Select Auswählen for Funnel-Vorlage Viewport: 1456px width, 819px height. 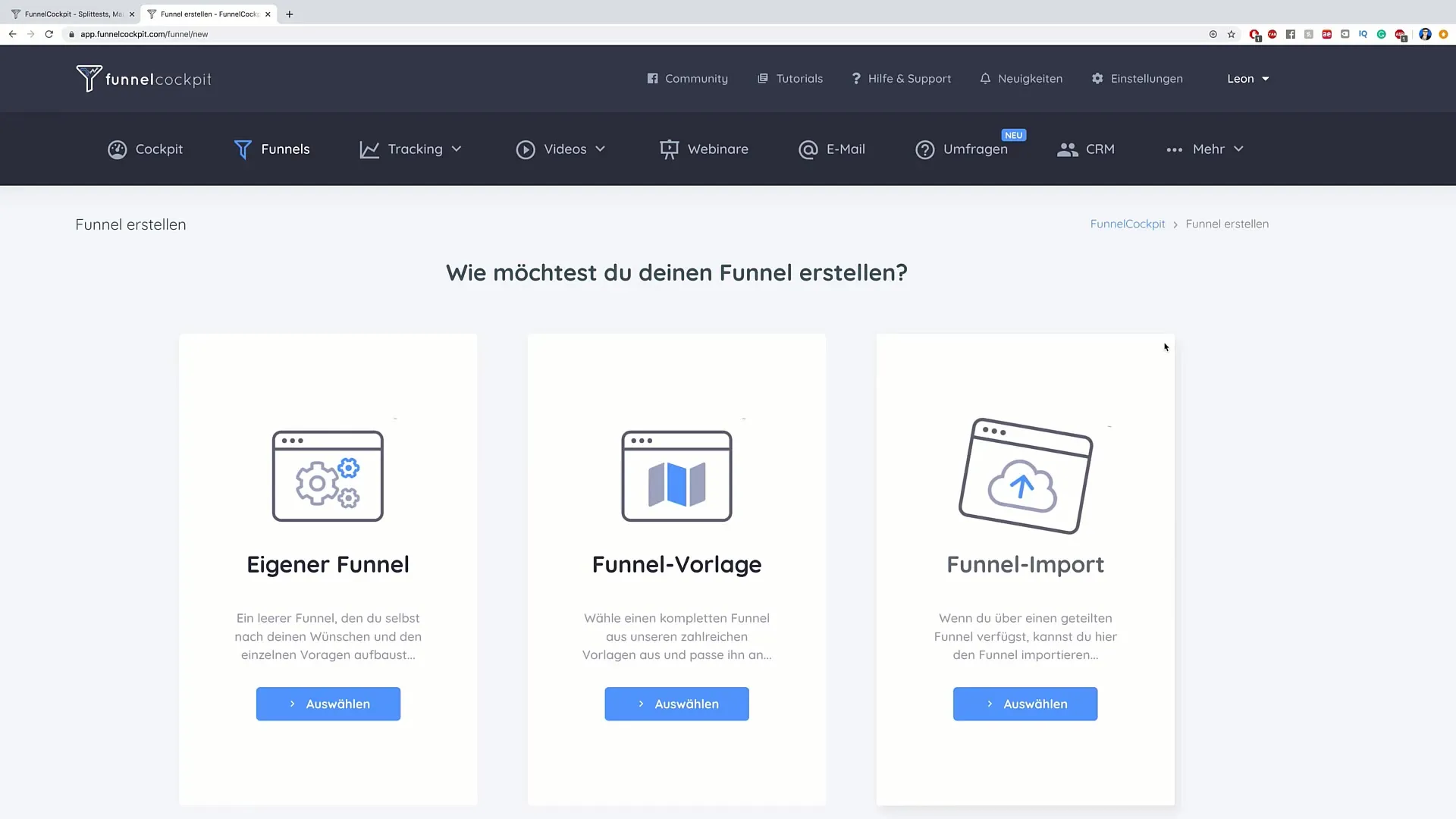(676, 703)
